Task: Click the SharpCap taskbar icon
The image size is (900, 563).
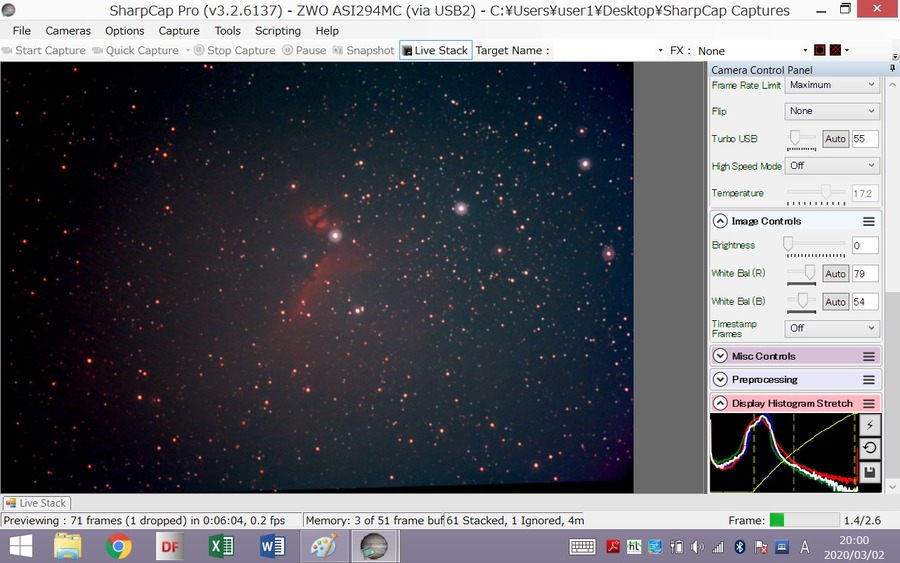Action: click(374, 546)
